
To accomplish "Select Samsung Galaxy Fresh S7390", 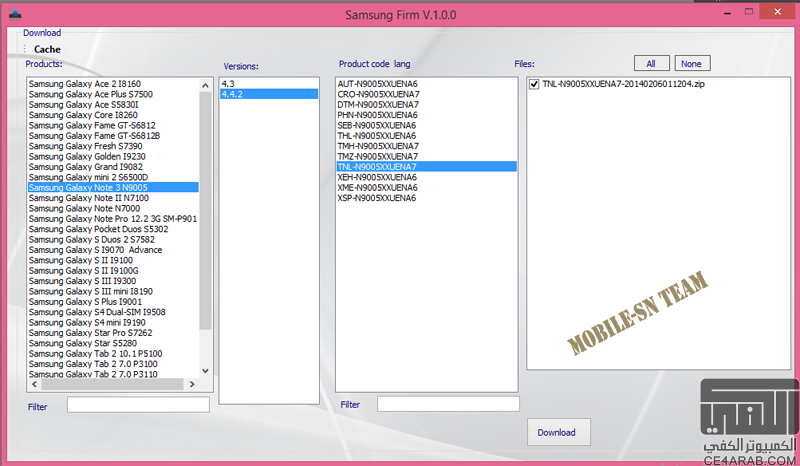I will tap(113, 146).
